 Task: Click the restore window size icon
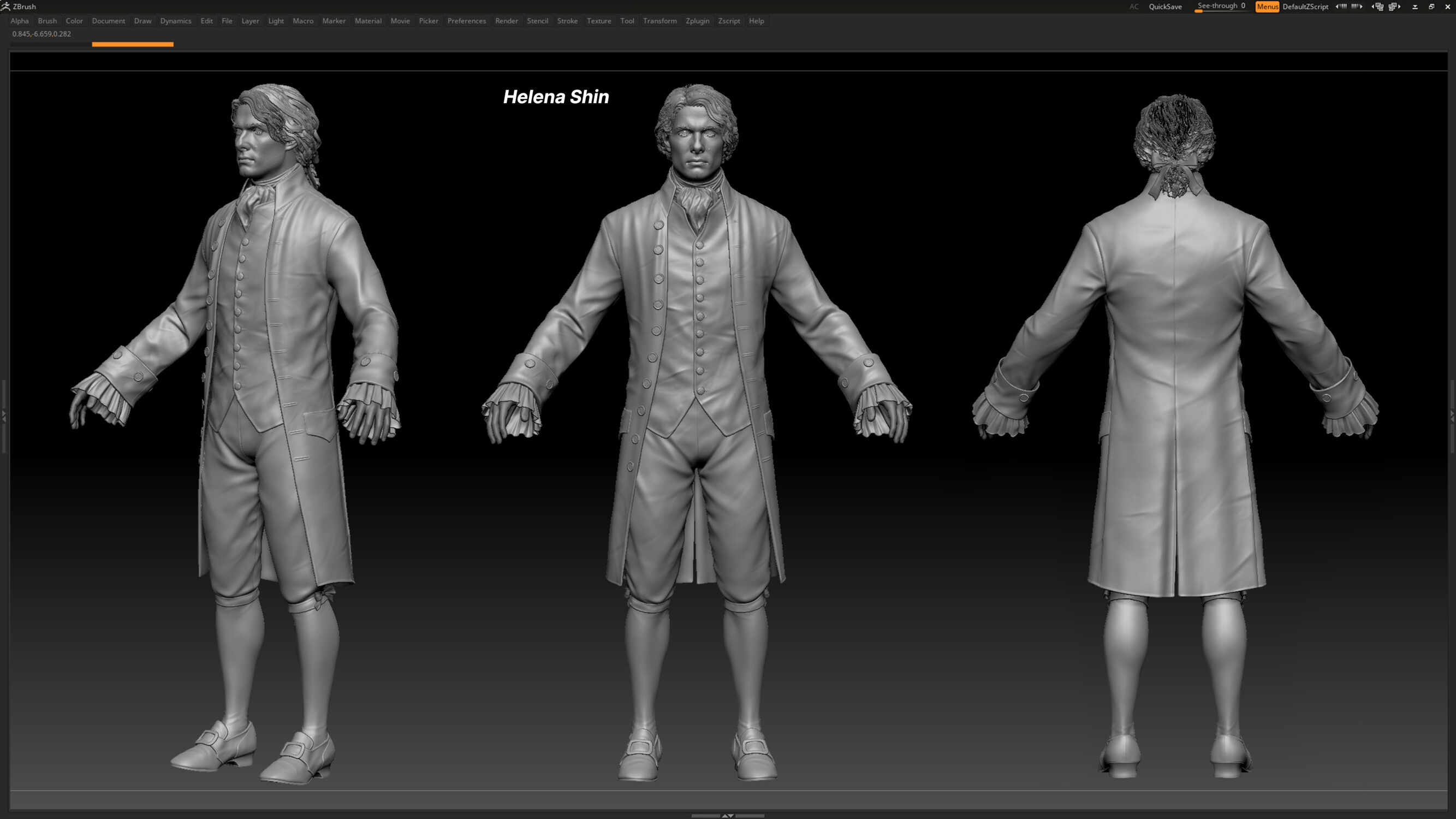[1431, 7]
